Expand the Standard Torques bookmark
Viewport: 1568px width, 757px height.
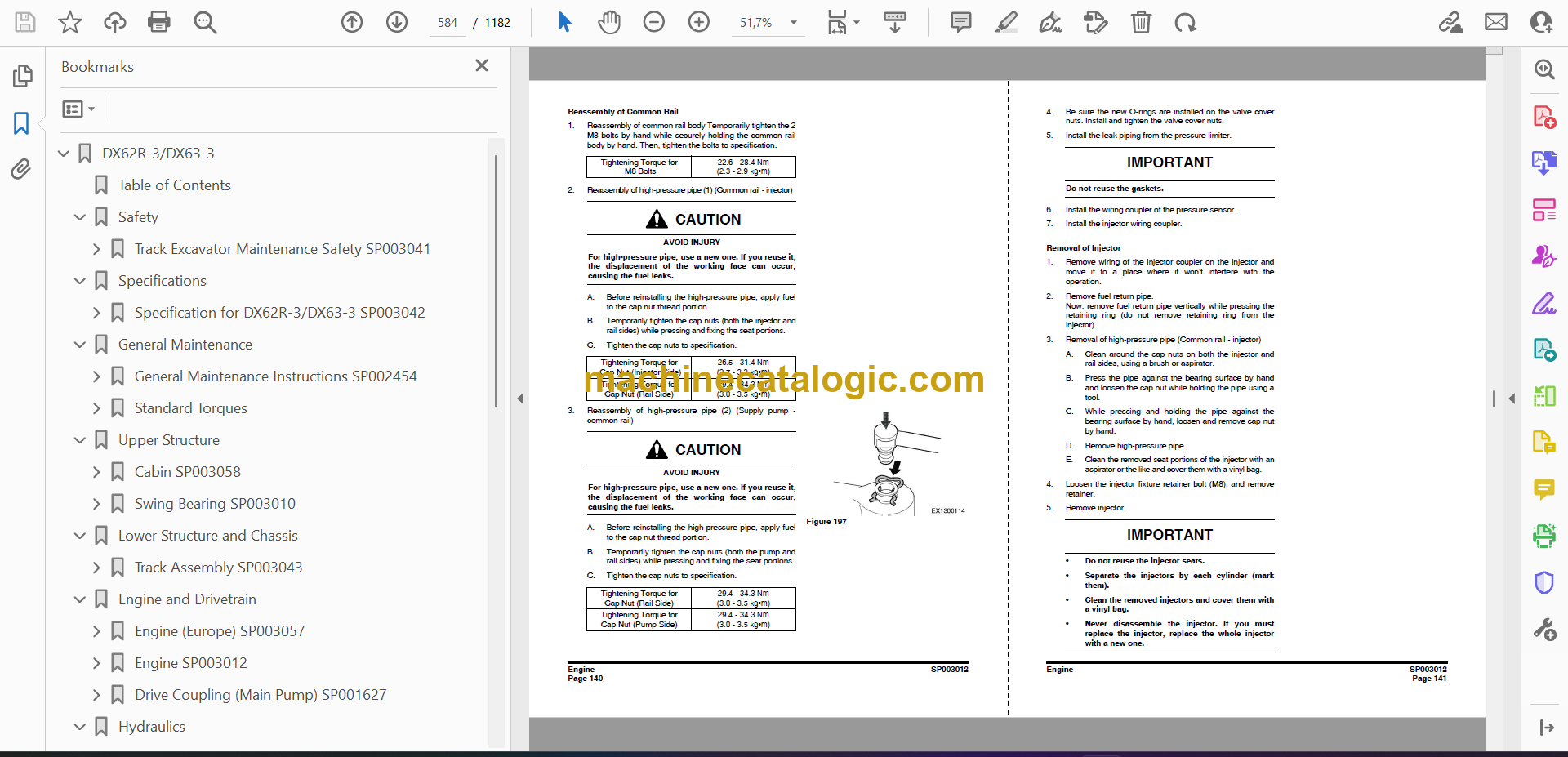pos(96,408)
